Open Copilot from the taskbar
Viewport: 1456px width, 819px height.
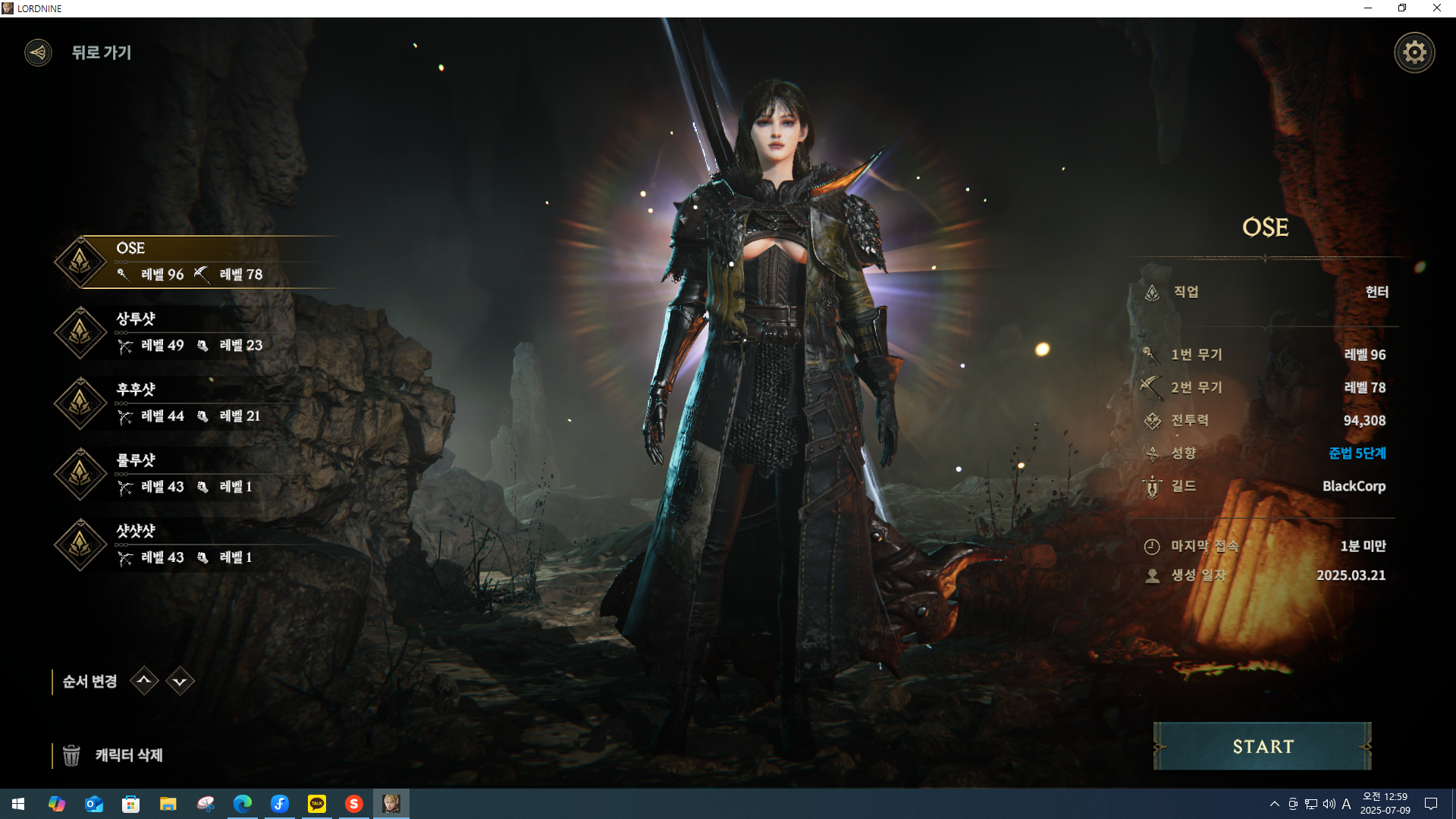coord(57,804)
